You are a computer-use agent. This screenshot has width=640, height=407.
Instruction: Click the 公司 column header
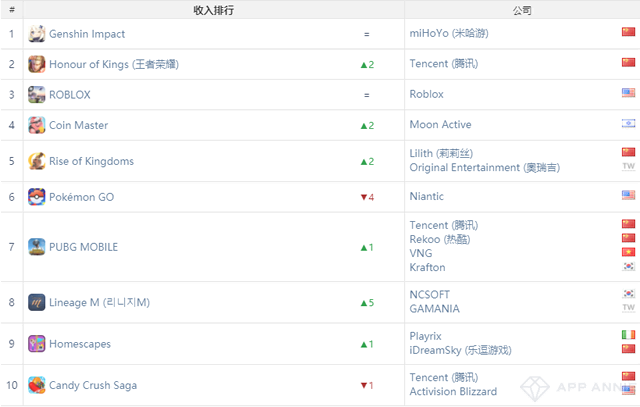tap(521, 9)
